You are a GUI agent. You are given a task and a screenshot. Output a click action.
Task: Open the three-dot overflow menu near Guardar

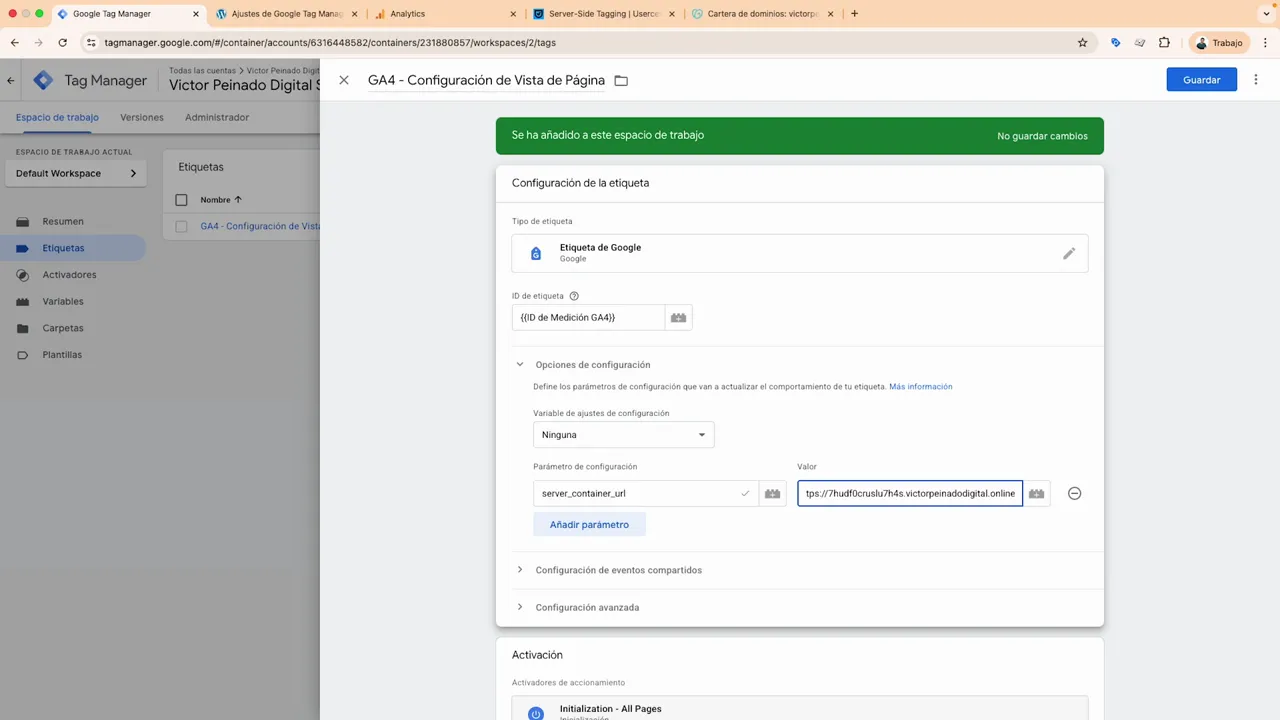click(1256, 79)
